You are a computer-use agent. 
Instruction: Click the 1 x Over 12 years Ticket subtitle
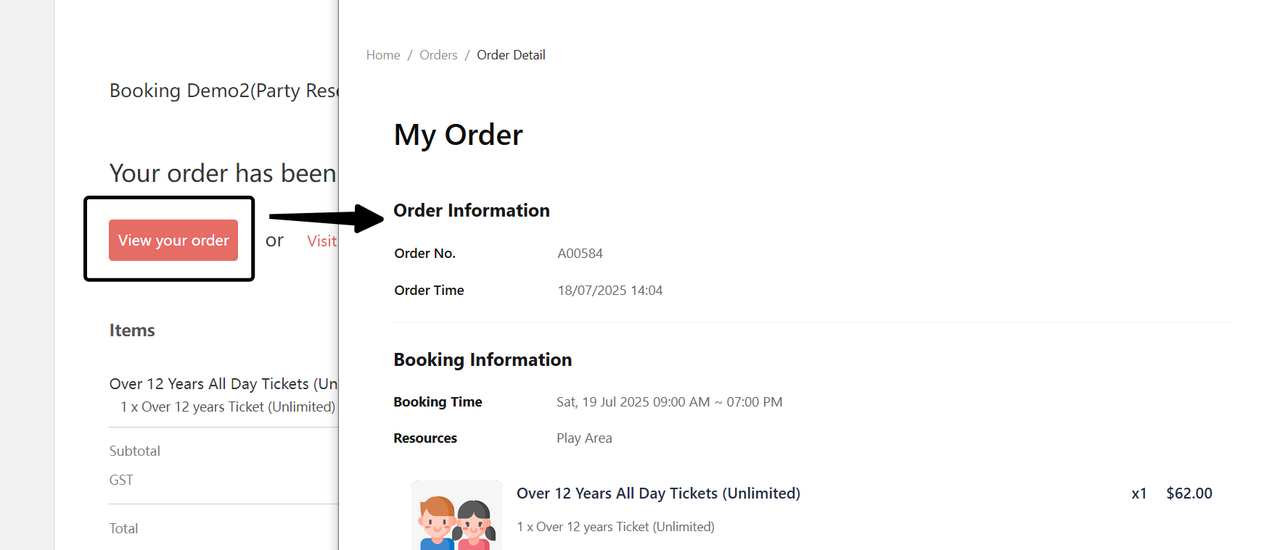pyautogui.click(x=615, y=526)
